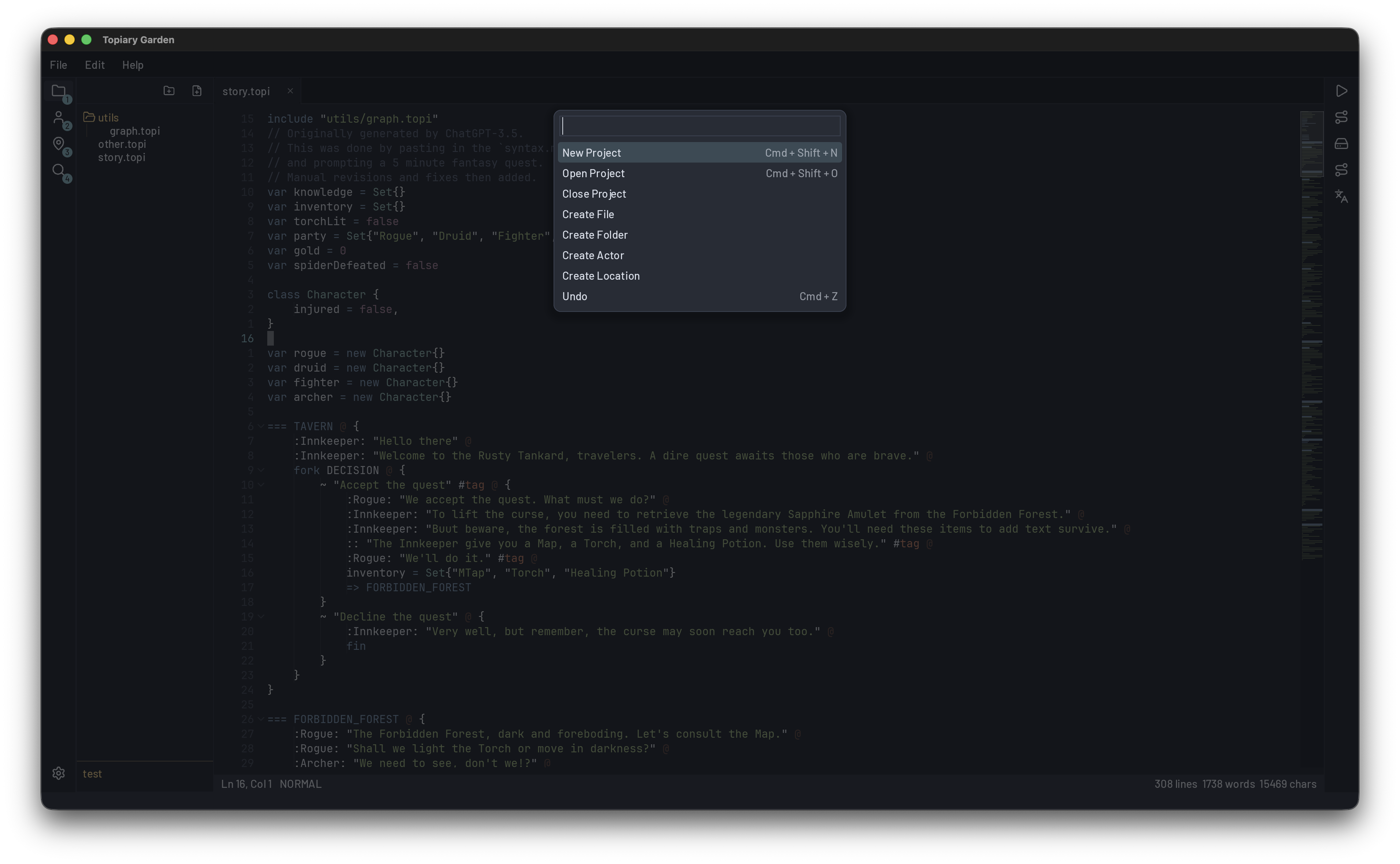Viewport: 1400px width, 864px height.
Task: Open settings via the gear icon
Action: 58,773
